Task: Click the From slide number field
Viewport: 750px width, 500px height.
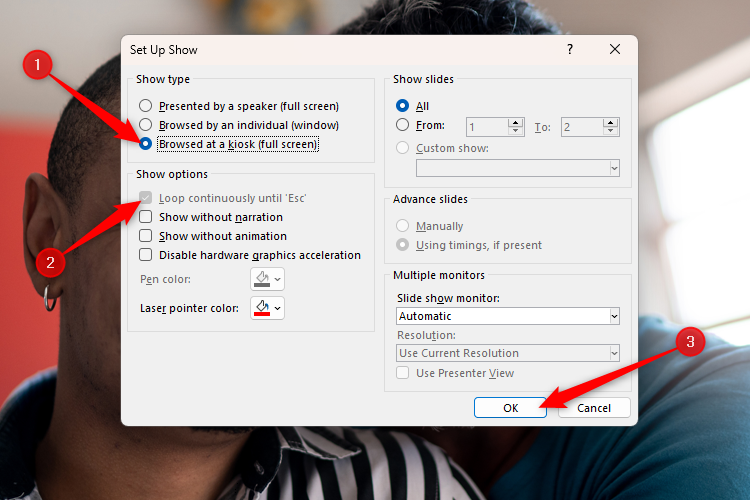Action: pyautogui.click(x=487, y=127)
